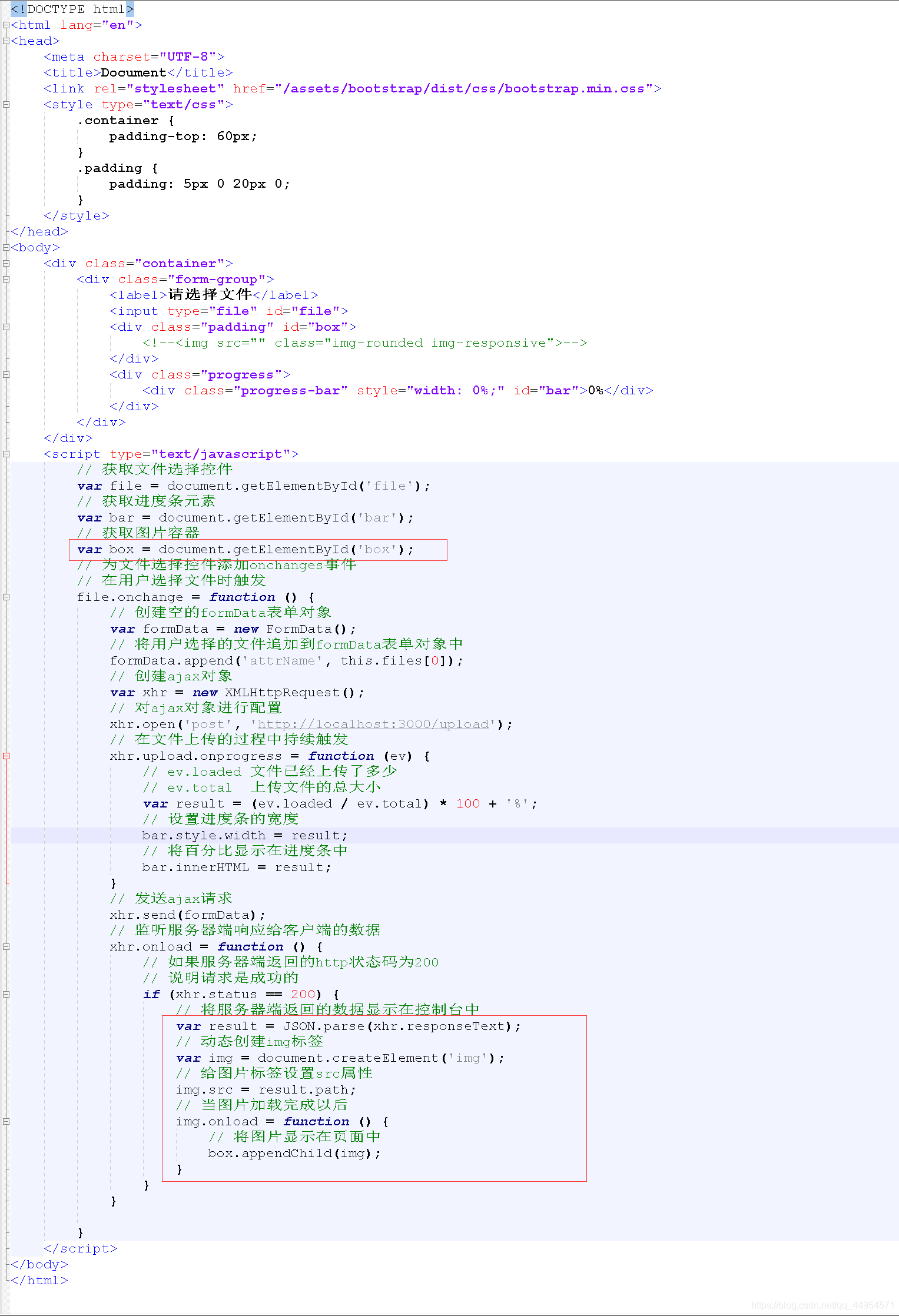Click the var file = document.getElementById('file') line

tap(254, 486)
